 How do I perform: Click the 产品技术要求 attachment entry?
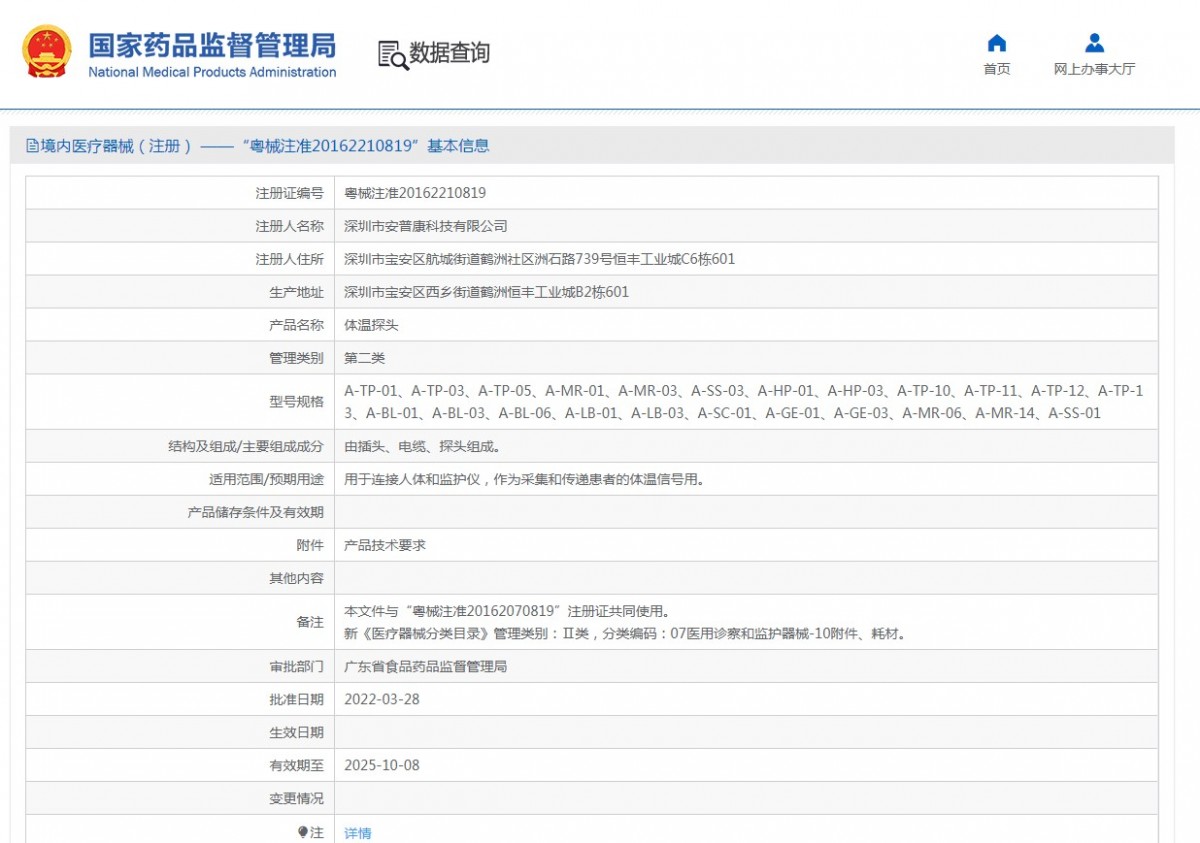pyautogui.click(x=385, y=546)
